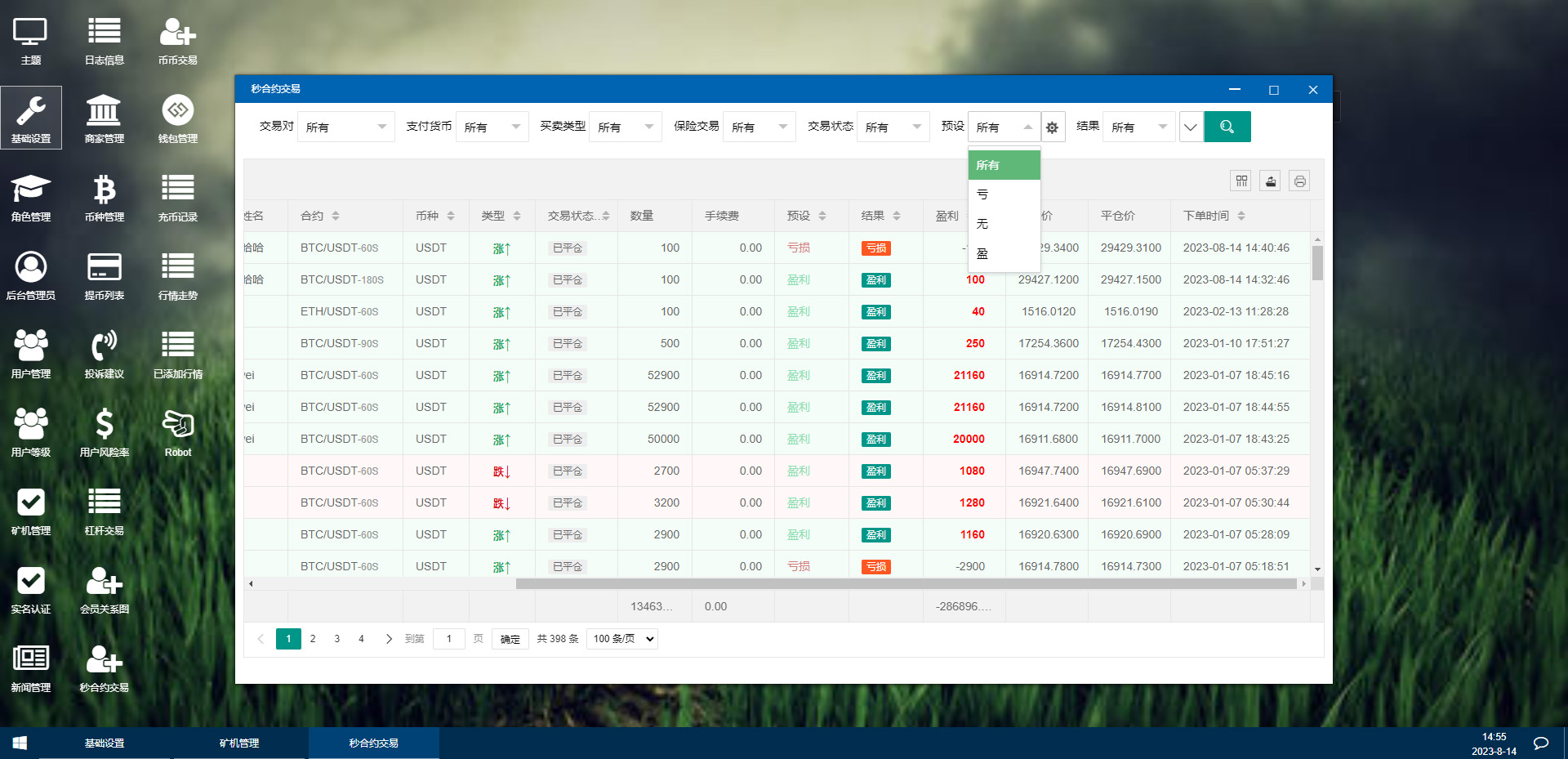
Task: Open the 用户风险率 dollar icon
Action: coord(104,432)
